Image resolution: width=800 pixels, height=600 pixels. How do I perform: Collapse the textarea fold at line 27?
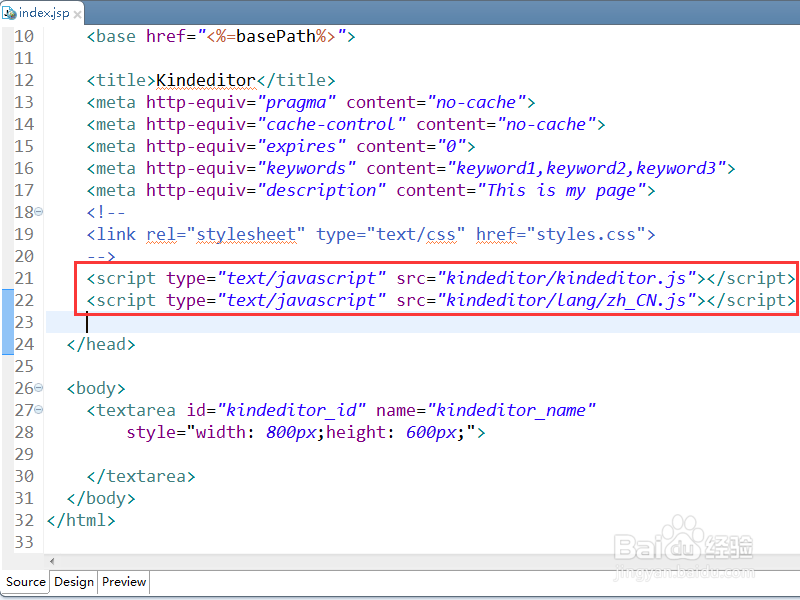(x=38, y=409)
